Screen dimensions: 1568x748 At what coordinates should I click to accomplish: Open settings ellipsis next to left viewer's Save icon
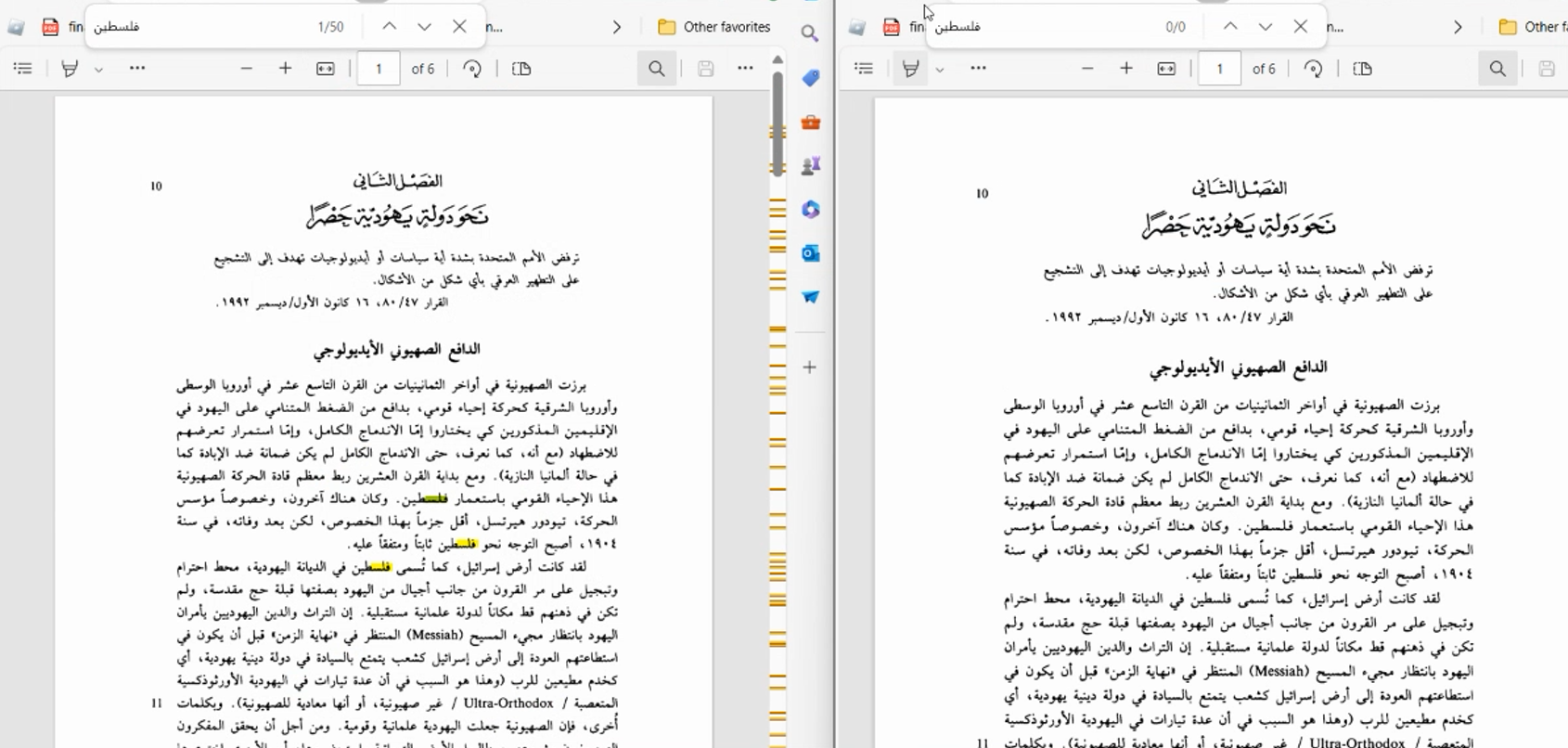pos(745,69)
